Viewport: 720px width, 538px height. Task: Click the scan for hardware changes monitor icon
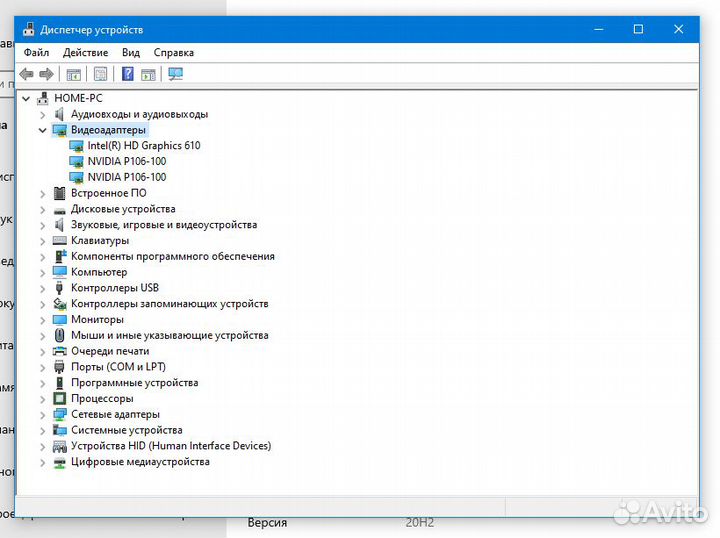pyautogui.click(x=175, y=74)
